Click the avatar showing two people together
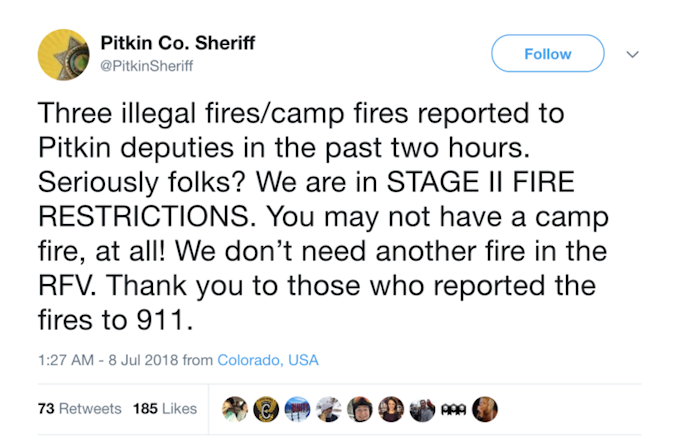The image size is (680, 446). (x=422, y=409)
